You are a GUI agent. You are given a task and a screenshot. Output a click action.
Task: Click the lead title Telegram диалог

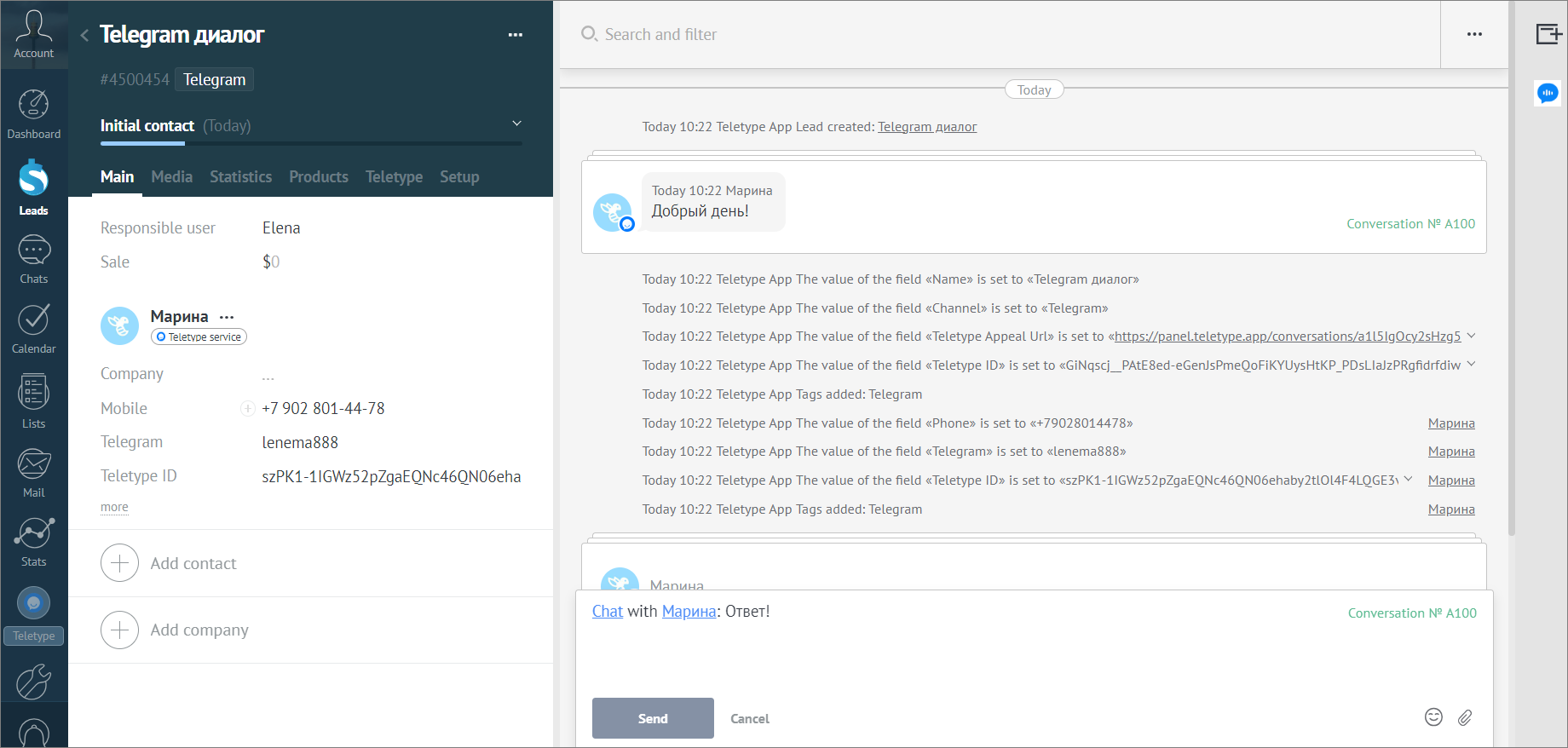(182, 35)
